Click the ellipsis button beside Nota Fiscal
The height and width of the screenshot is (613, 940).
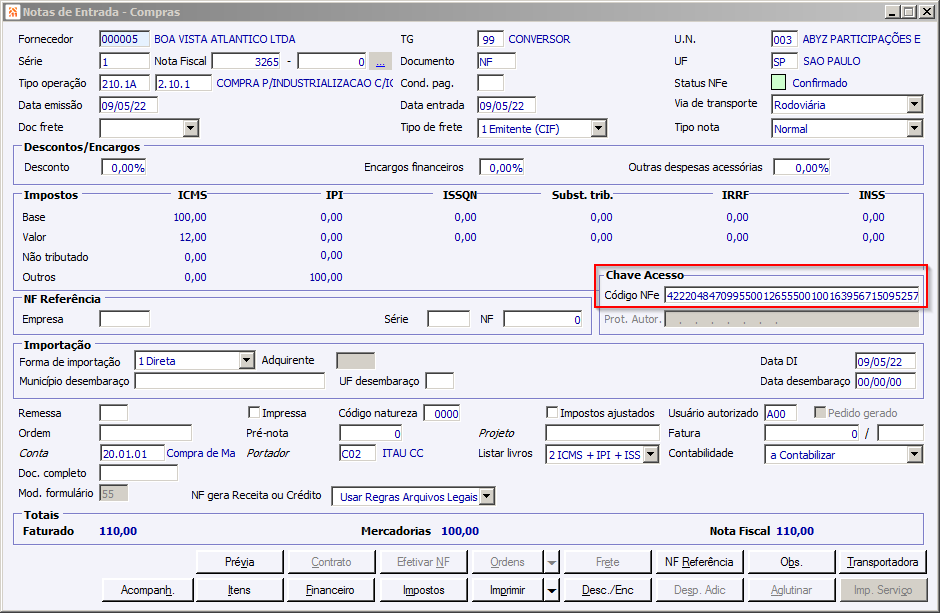(x=380, y=61)
